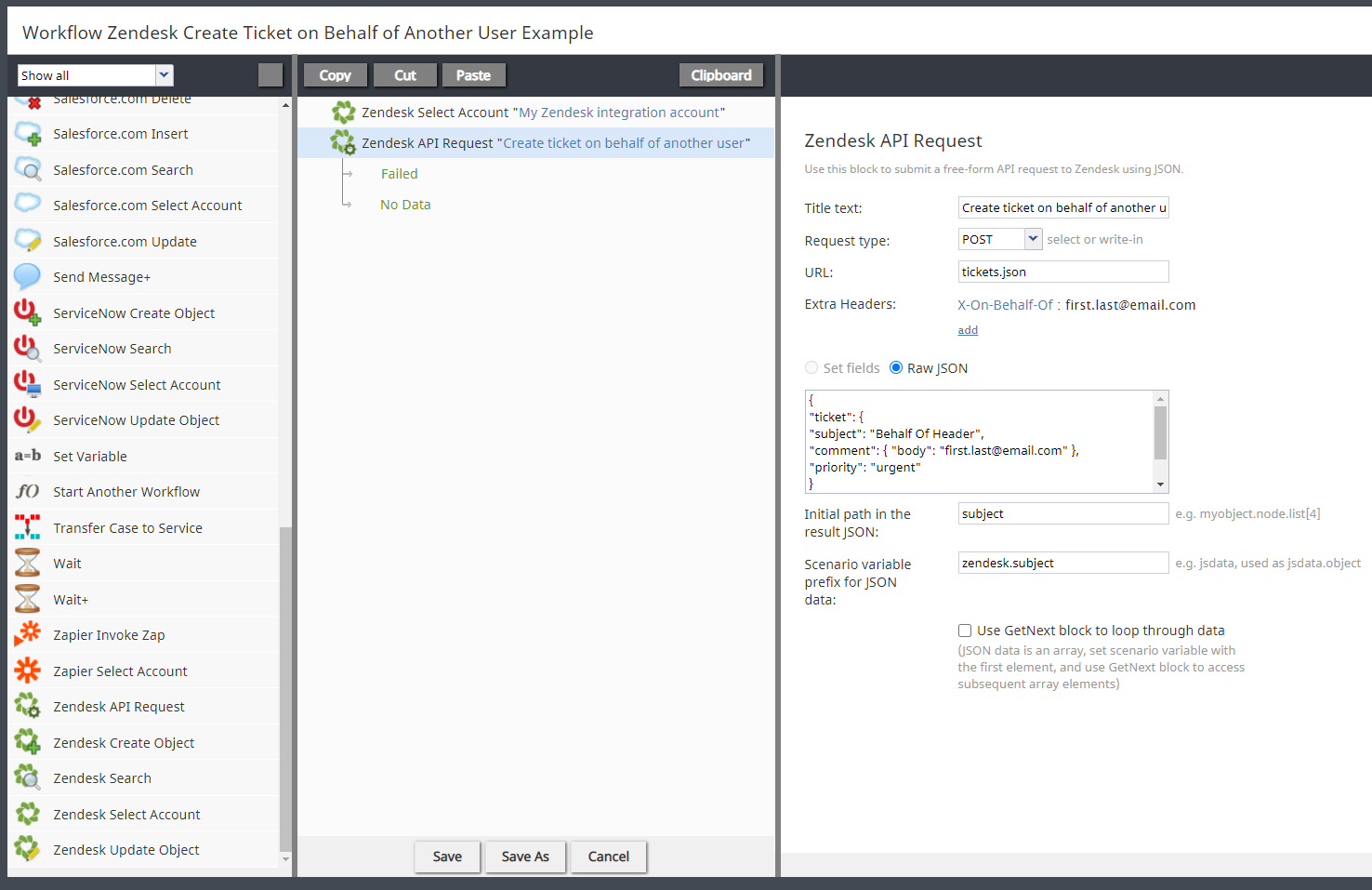Screen dimensions: 1372x890
Task: Select the Zendesk API Request palette icon
Action: point(28,707)
